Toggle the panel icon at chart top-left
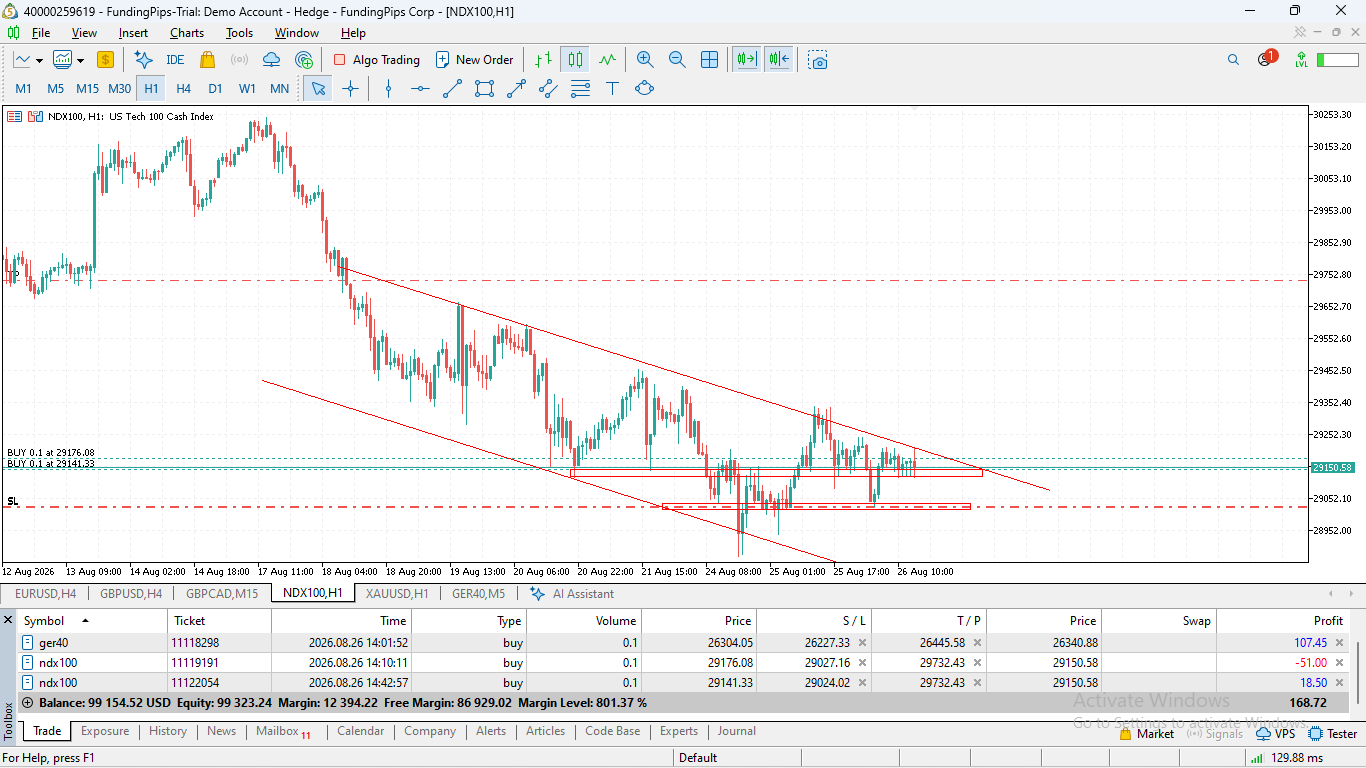The image size is (1366, 768). click(14, 116)
